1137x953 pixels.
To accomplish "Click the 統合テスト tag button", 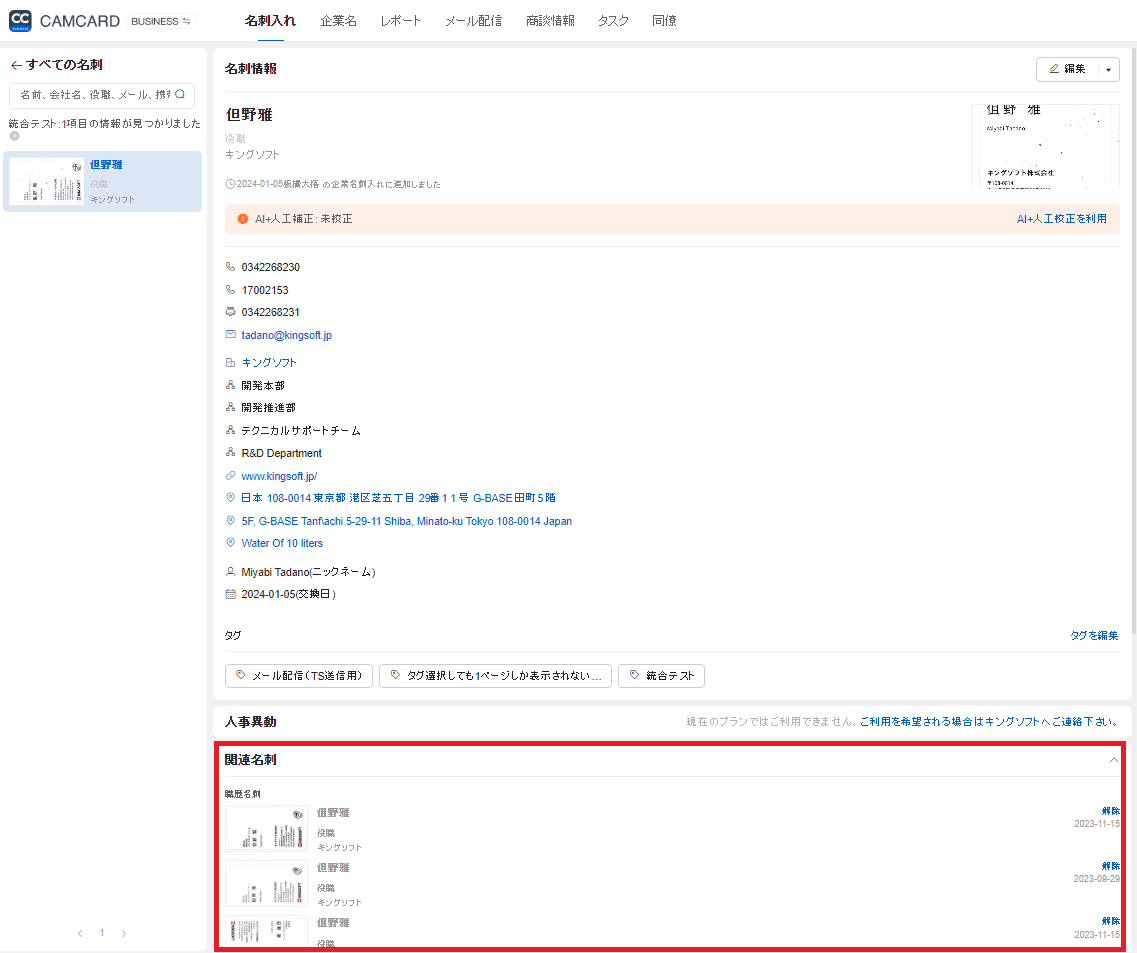I will pyautogui.click(x=661, y=676).
